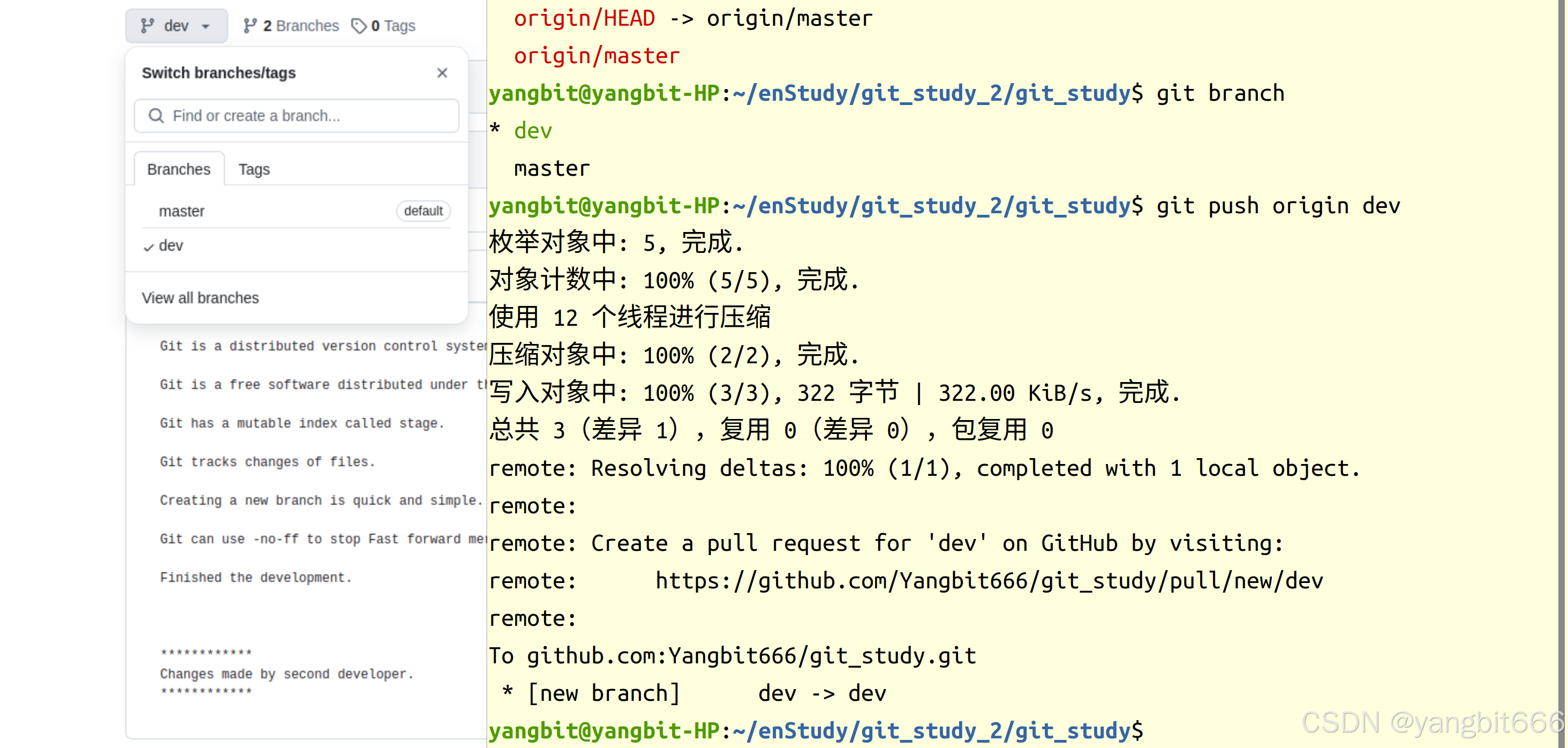Screen dimensions: 1568x748
Task: Click the pull request URL in terminal
Action: coord(989,581)
